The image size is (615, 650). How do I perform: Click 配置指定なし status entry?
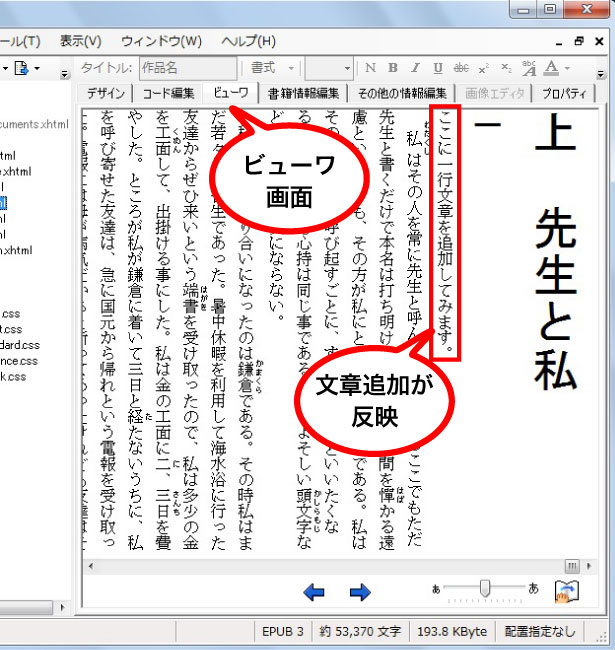point(540,631)
